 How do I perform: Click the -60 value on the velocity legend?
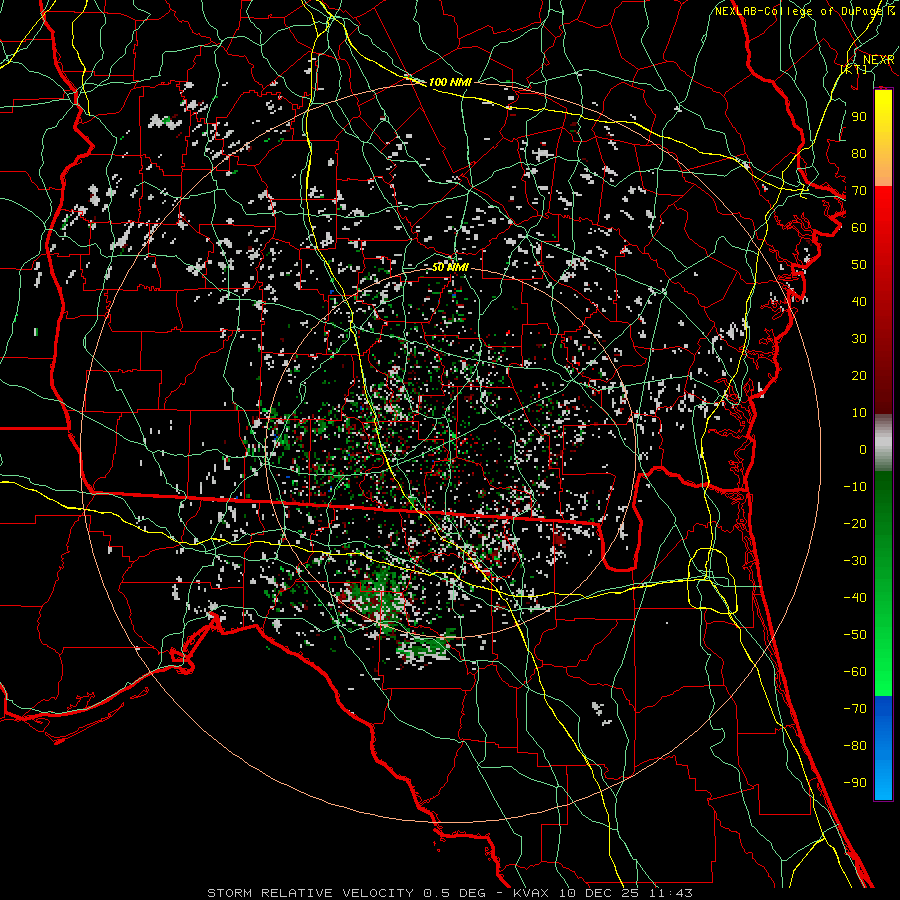point(855,672)
